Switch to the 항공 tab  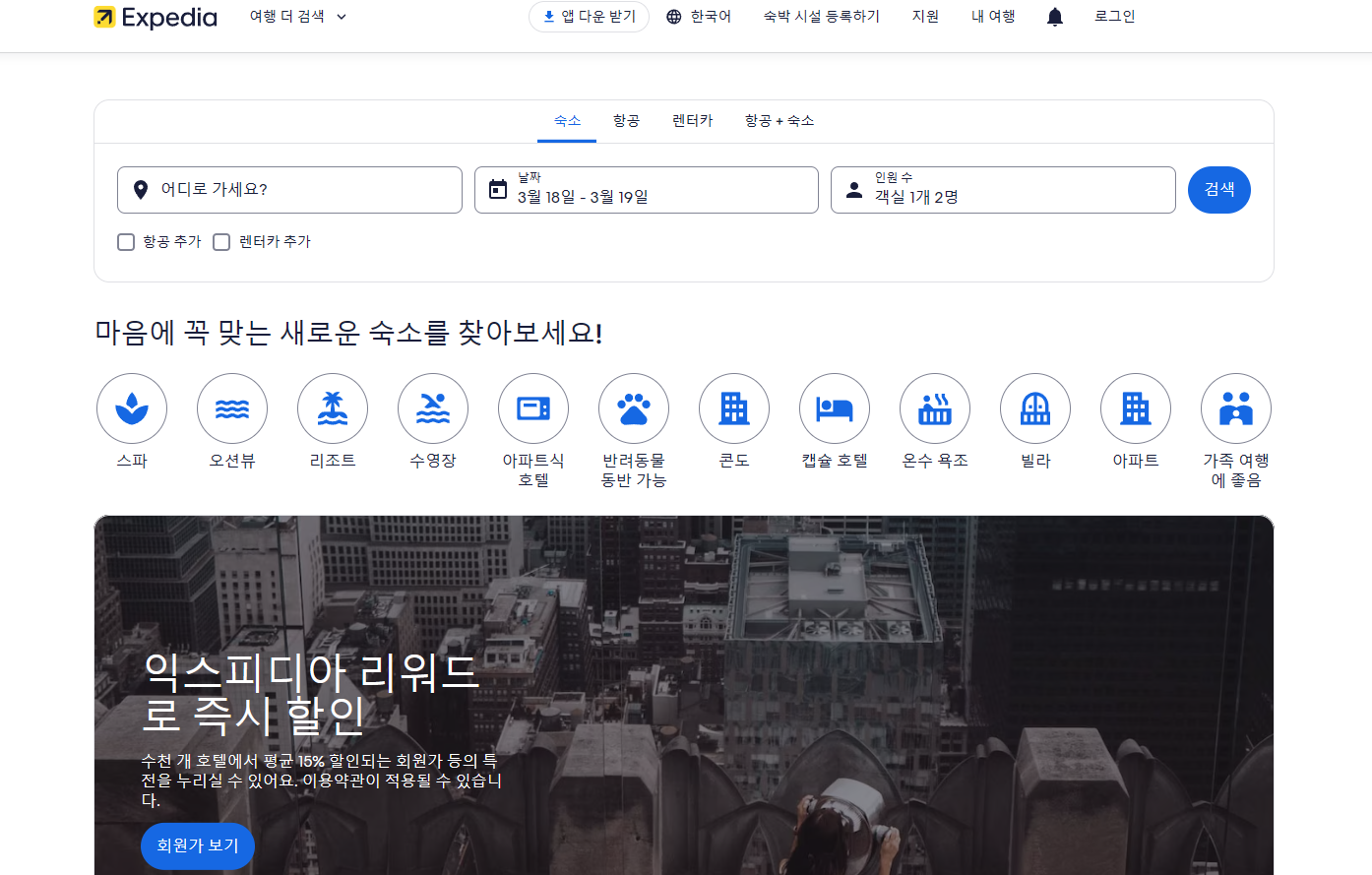pyautogui.click(x=625, y=120)
